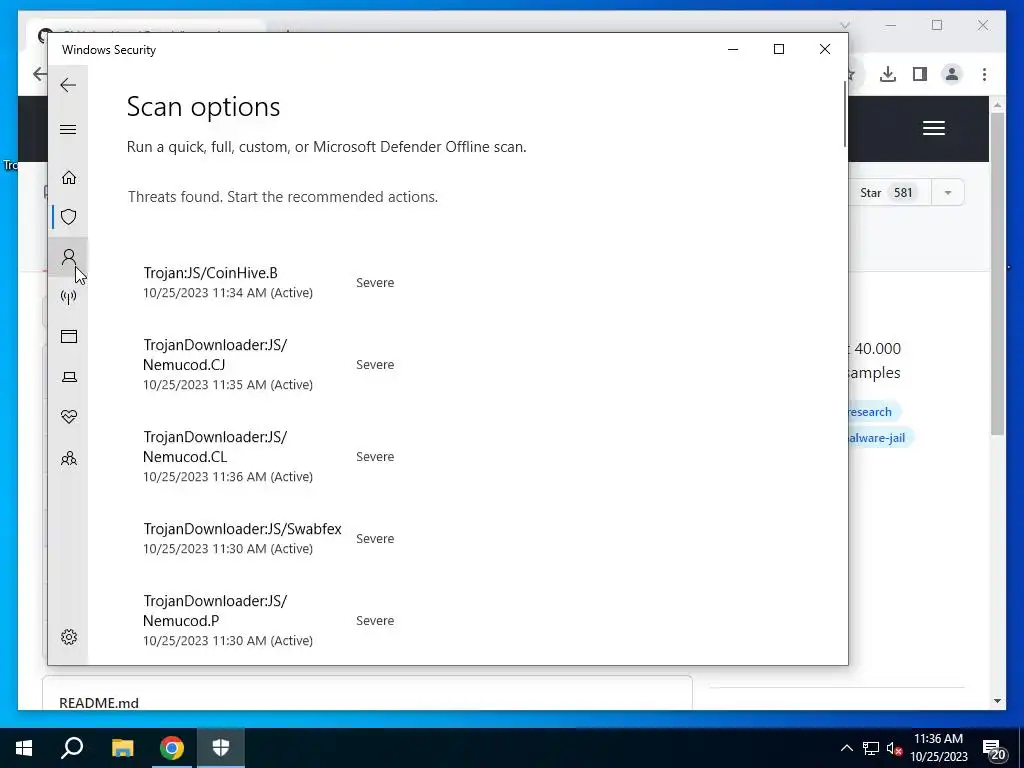1024x768 pixels.
Task: Click Severe label of Swabfex threat
Action: (x=375, y=539)
